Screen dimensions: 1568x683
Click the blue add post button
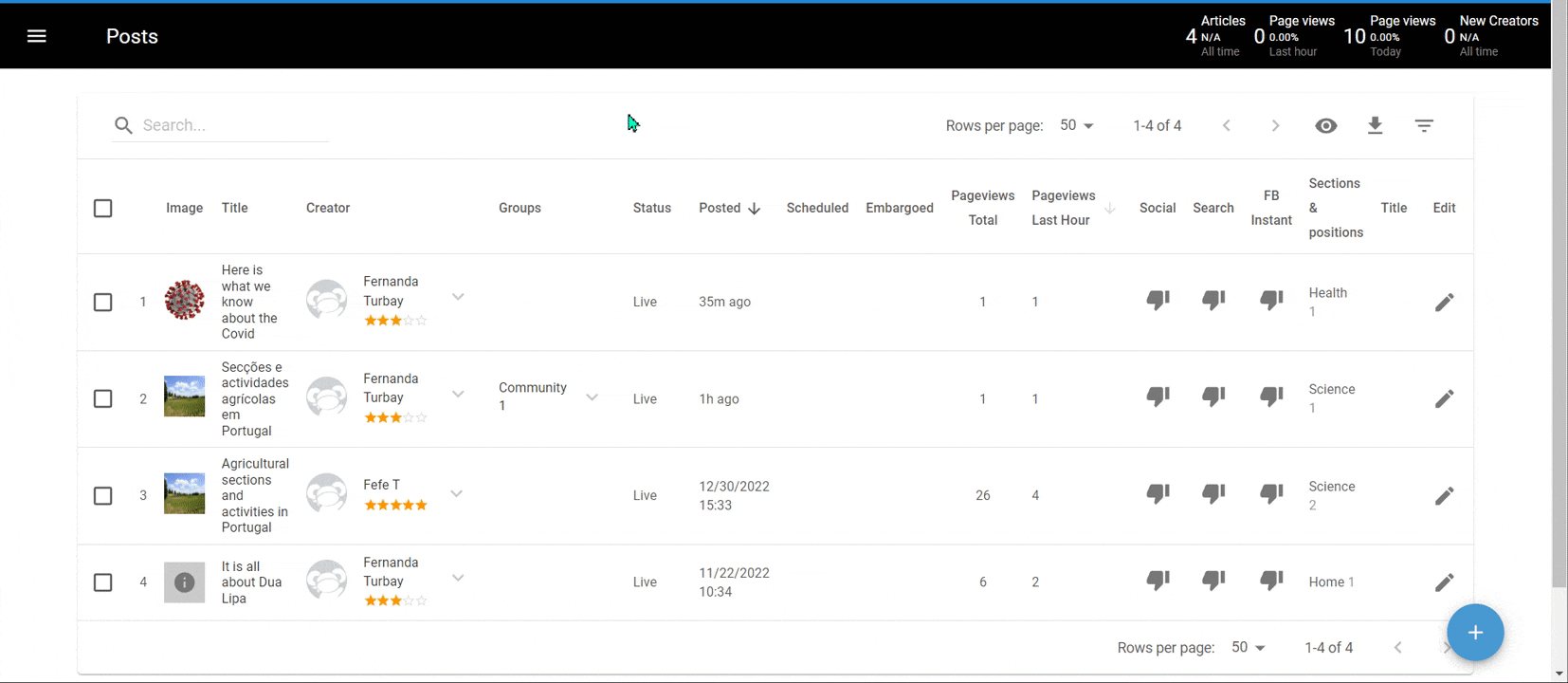pyautogui.click(x=1475, y=633)
